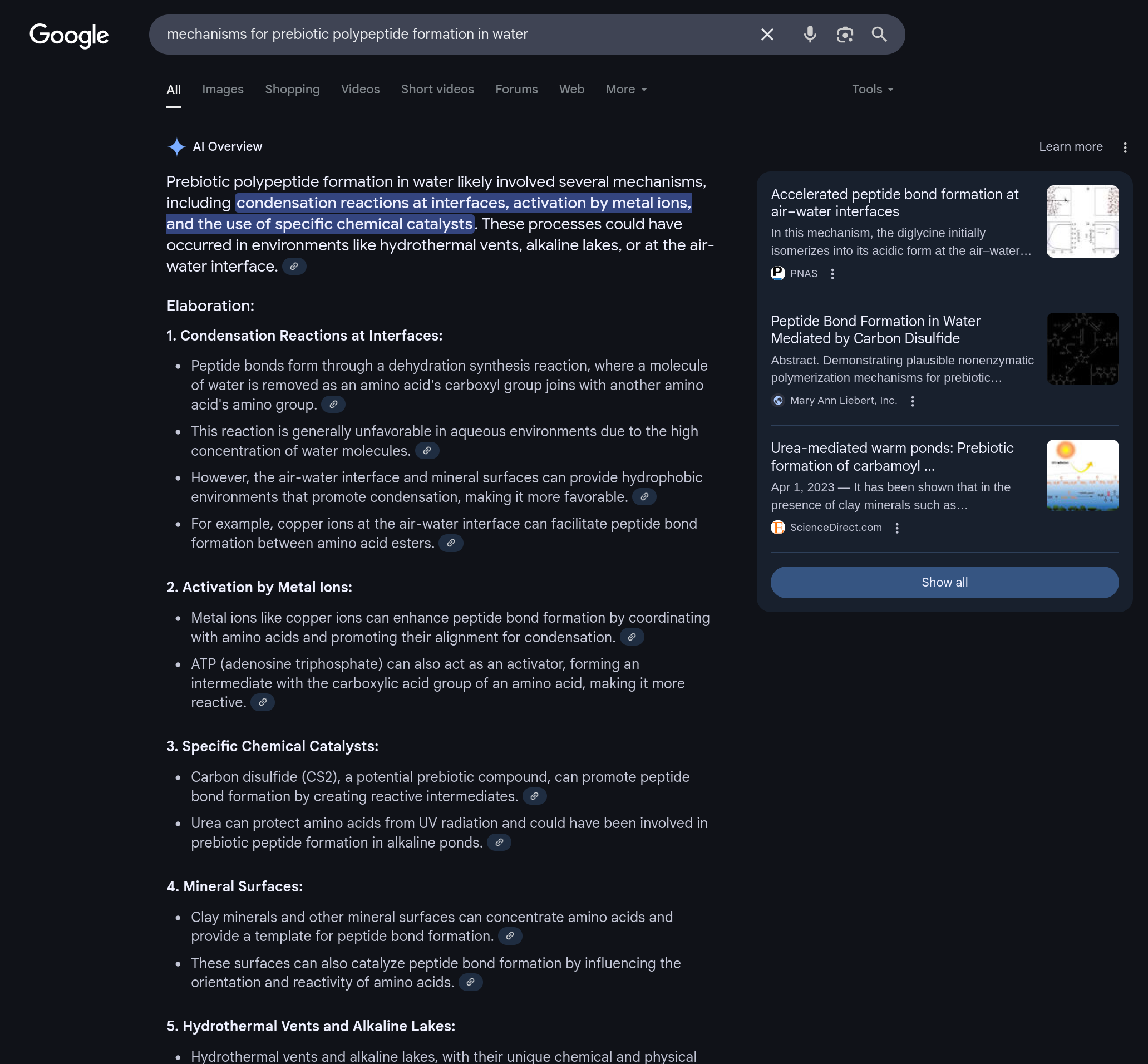This screenshot has width=1148, height=1064.
Task: Open AI Overview three-dot options menu
Action: click(x=1125, y=147)
